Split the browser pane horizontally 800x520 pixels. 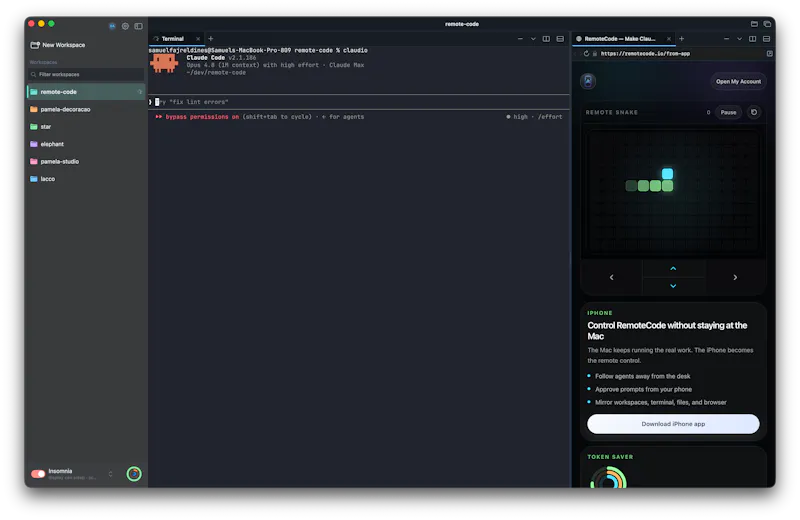[x=766, y=39]
